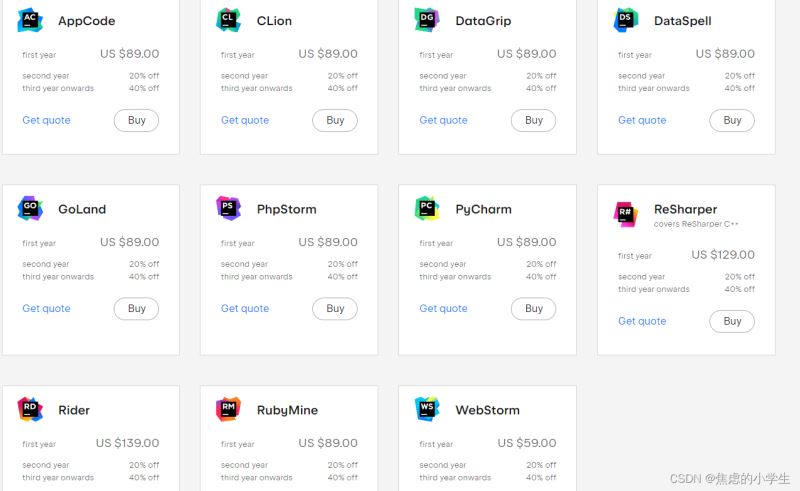Click the DataGrip product icon
800x491 pixels.
point(427,20)
